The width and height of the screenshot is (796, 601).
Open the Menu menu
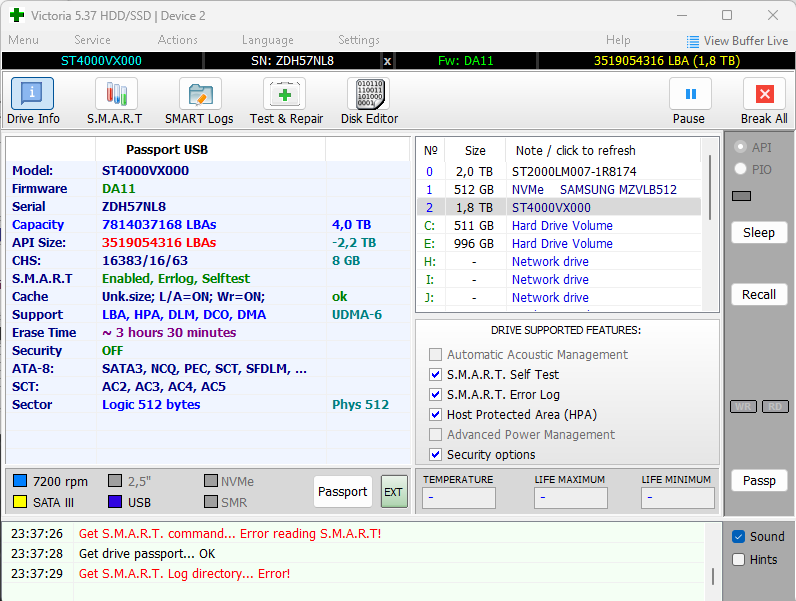23,40
